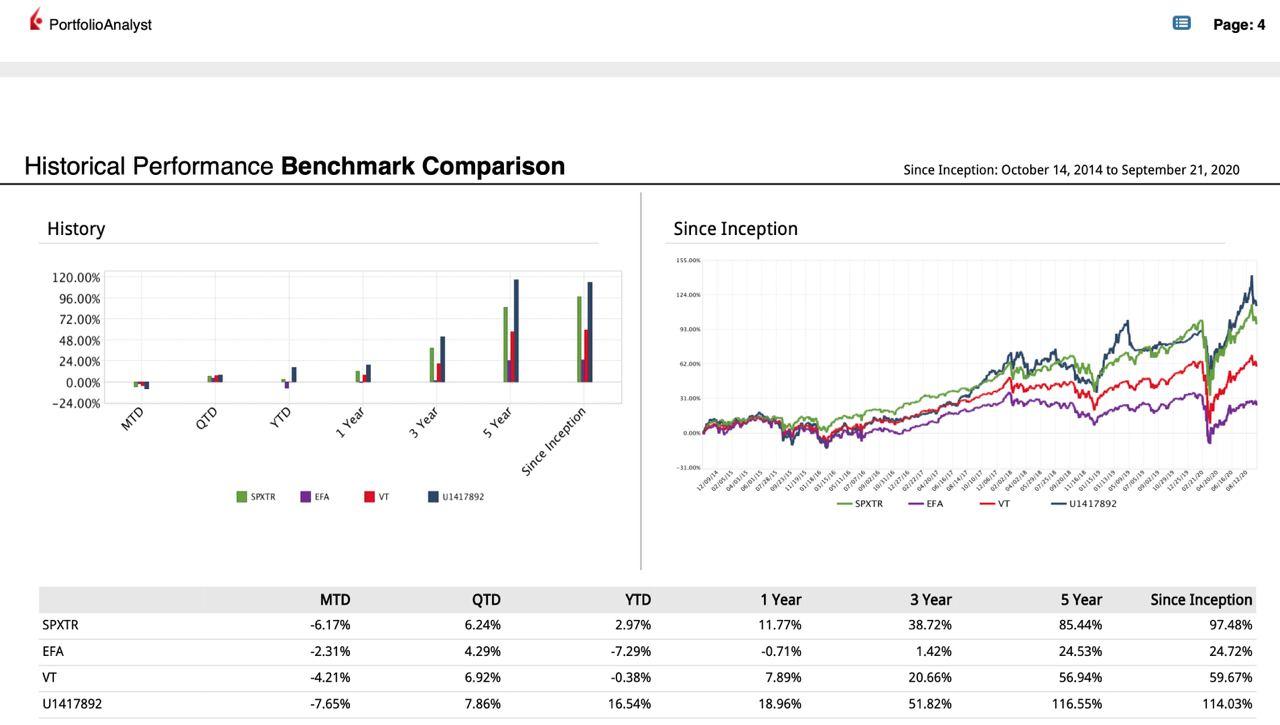Click the 5 Year column header
Image resolution: width=1280 pixels, height=725 pixels.
[1081, 600]
